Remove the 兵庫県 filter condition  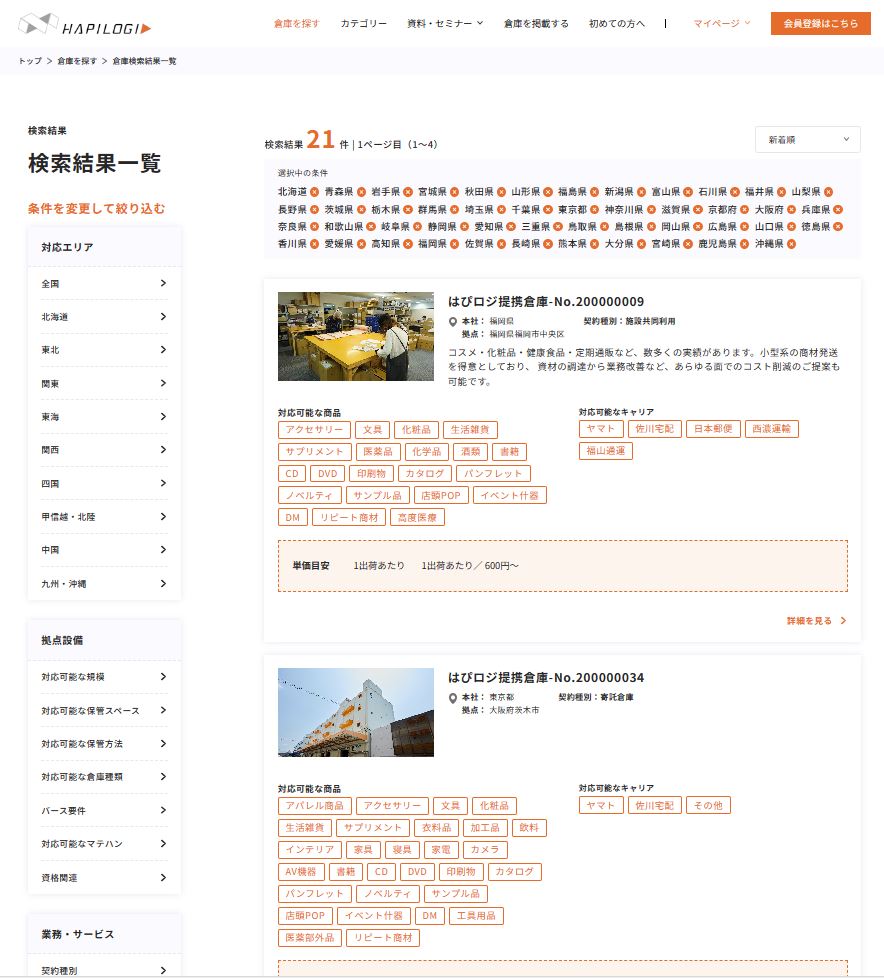tap(838, 210)
